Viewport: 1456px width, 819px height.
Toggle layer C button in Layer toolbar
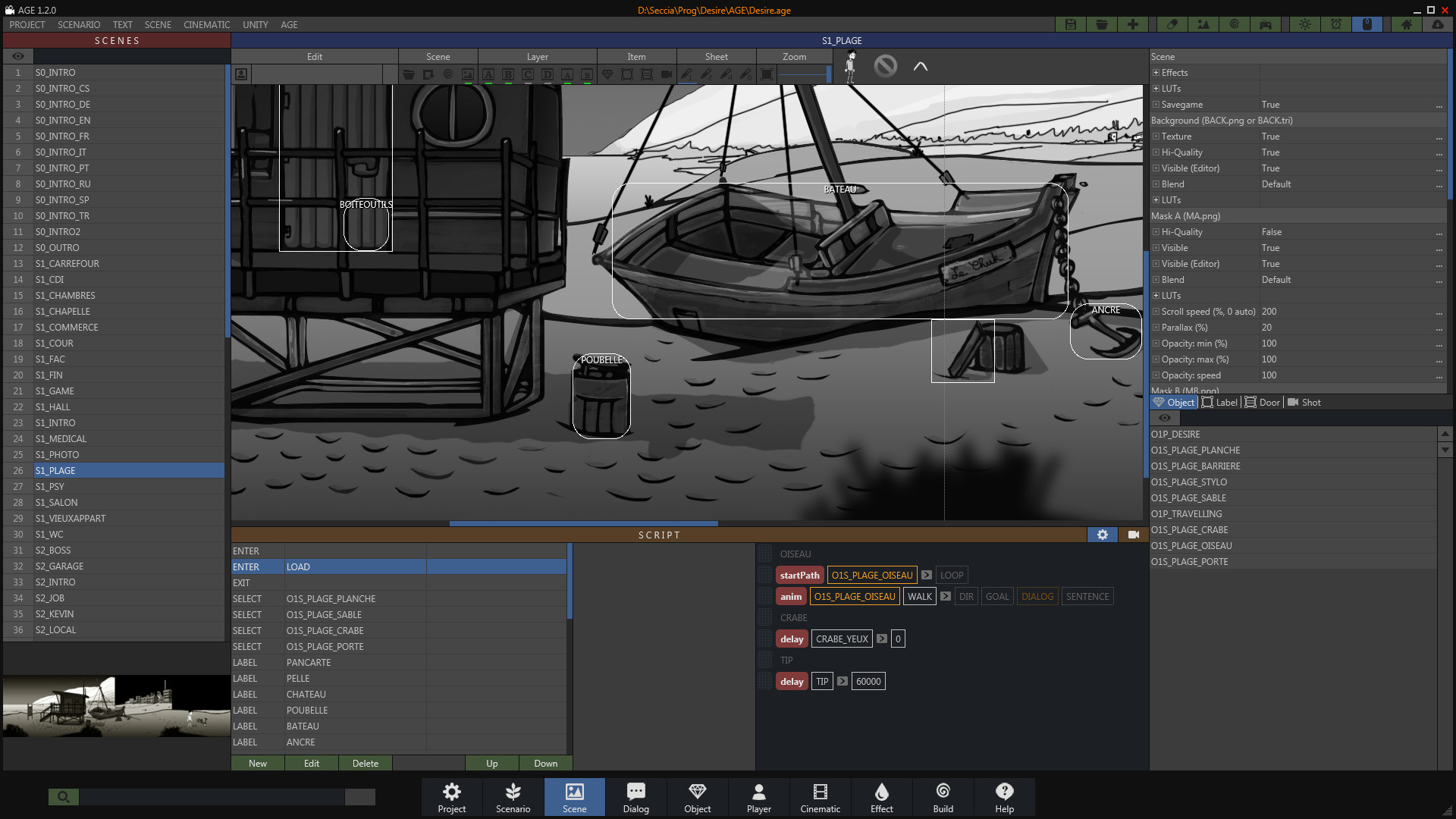click(528, 74)
